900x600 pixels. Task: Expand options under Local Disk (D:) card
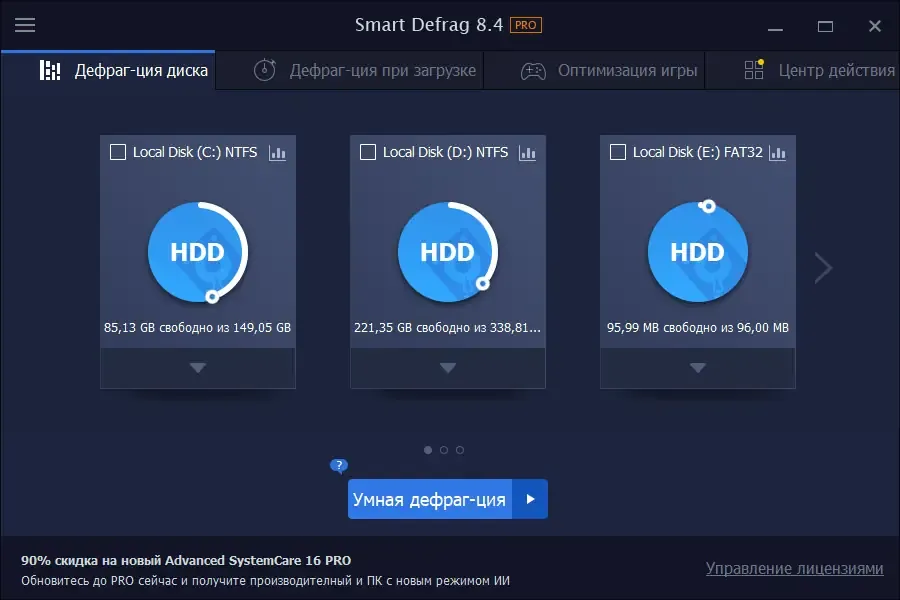(x=448, y=368)
